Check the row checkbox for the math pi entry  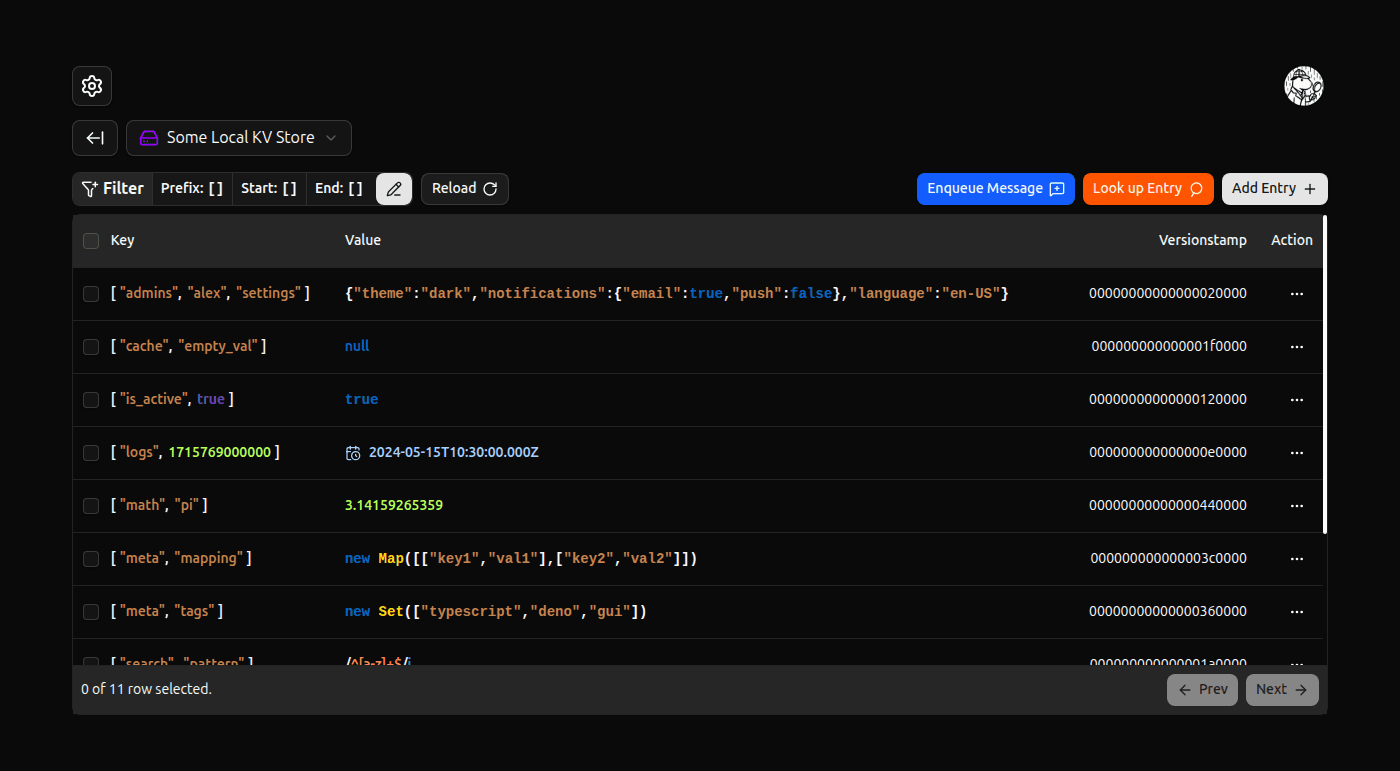91,505
